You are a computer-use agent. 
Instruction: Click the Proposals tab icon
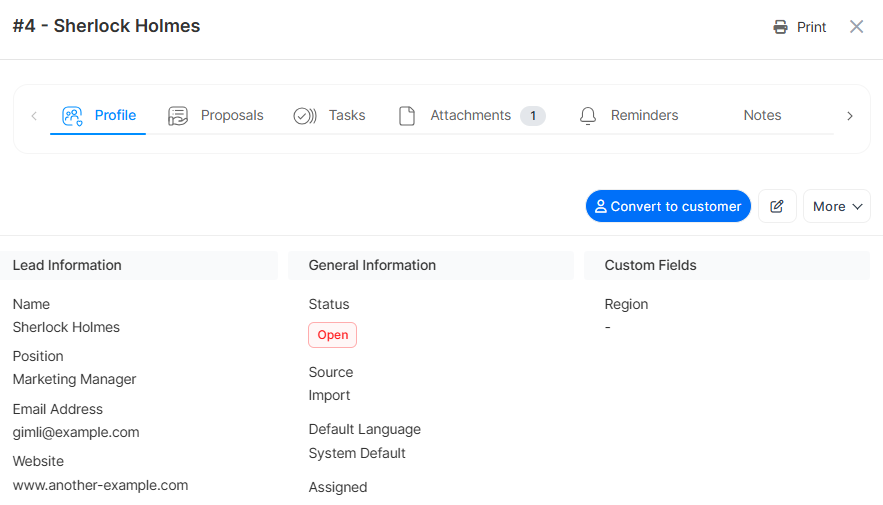(x=178, y=116)
